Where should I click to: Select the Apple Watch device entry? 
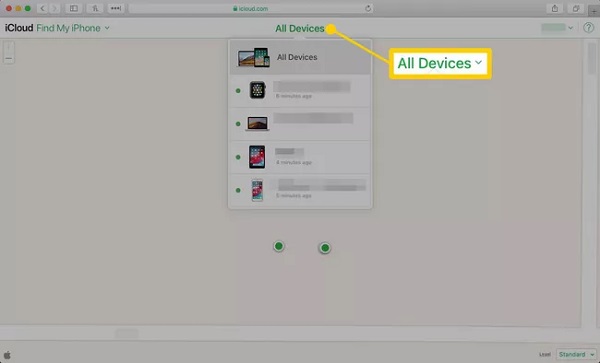point(300,91)
